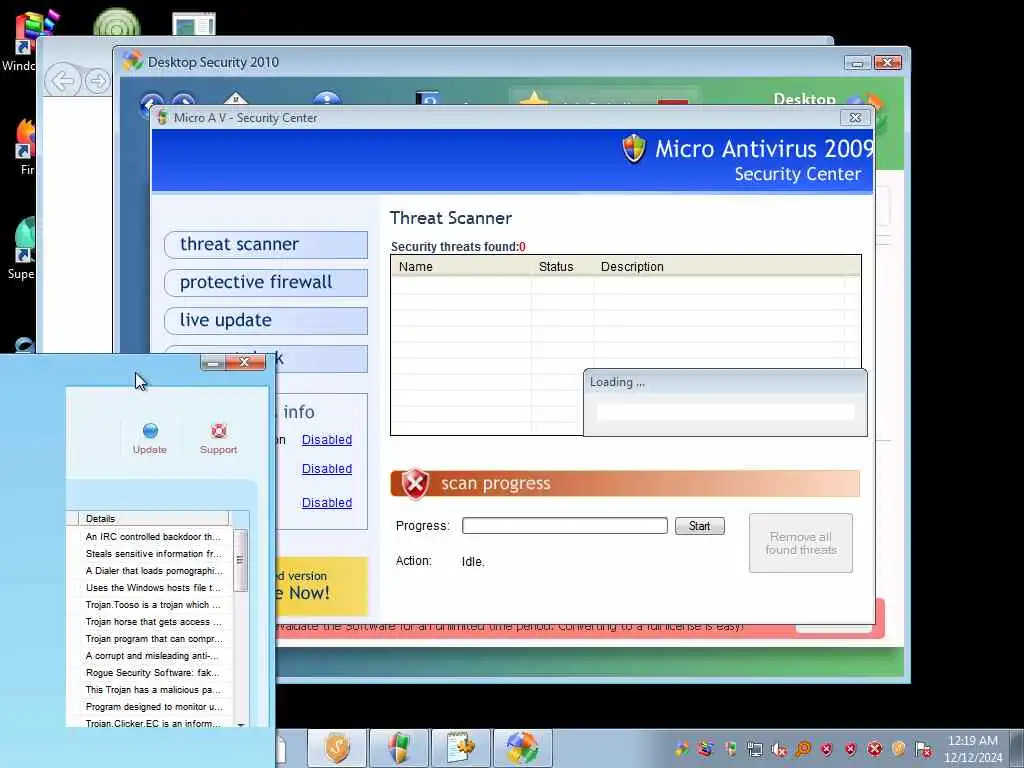Viewport: 1024px width, 768px height.
Task: Click Remove all found threats button
Action: pyautogui.click(x=801, y=543)
